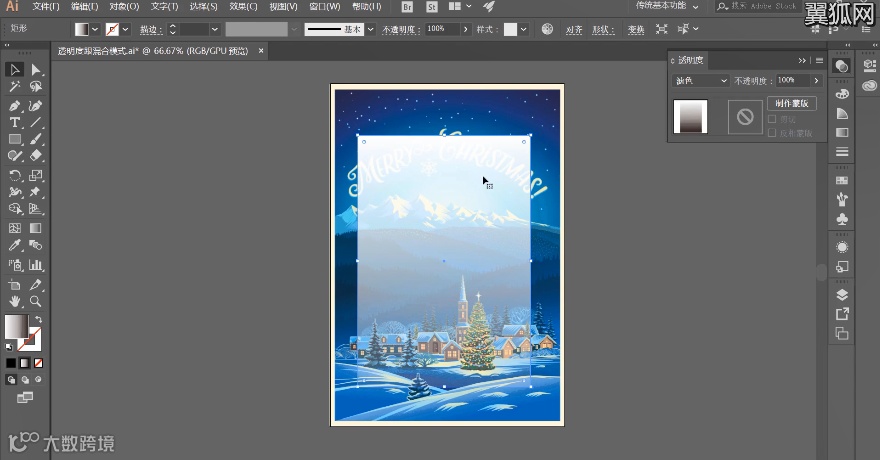Click the 对齐 link in control bar

(x=573, y=29)
